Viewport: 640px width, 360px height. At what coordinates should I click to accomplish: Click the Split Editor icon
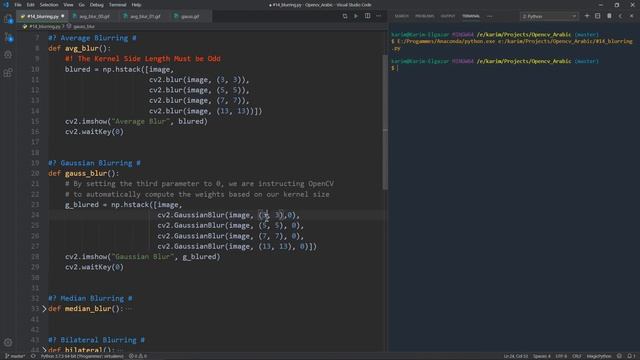(x=367, y=16)
